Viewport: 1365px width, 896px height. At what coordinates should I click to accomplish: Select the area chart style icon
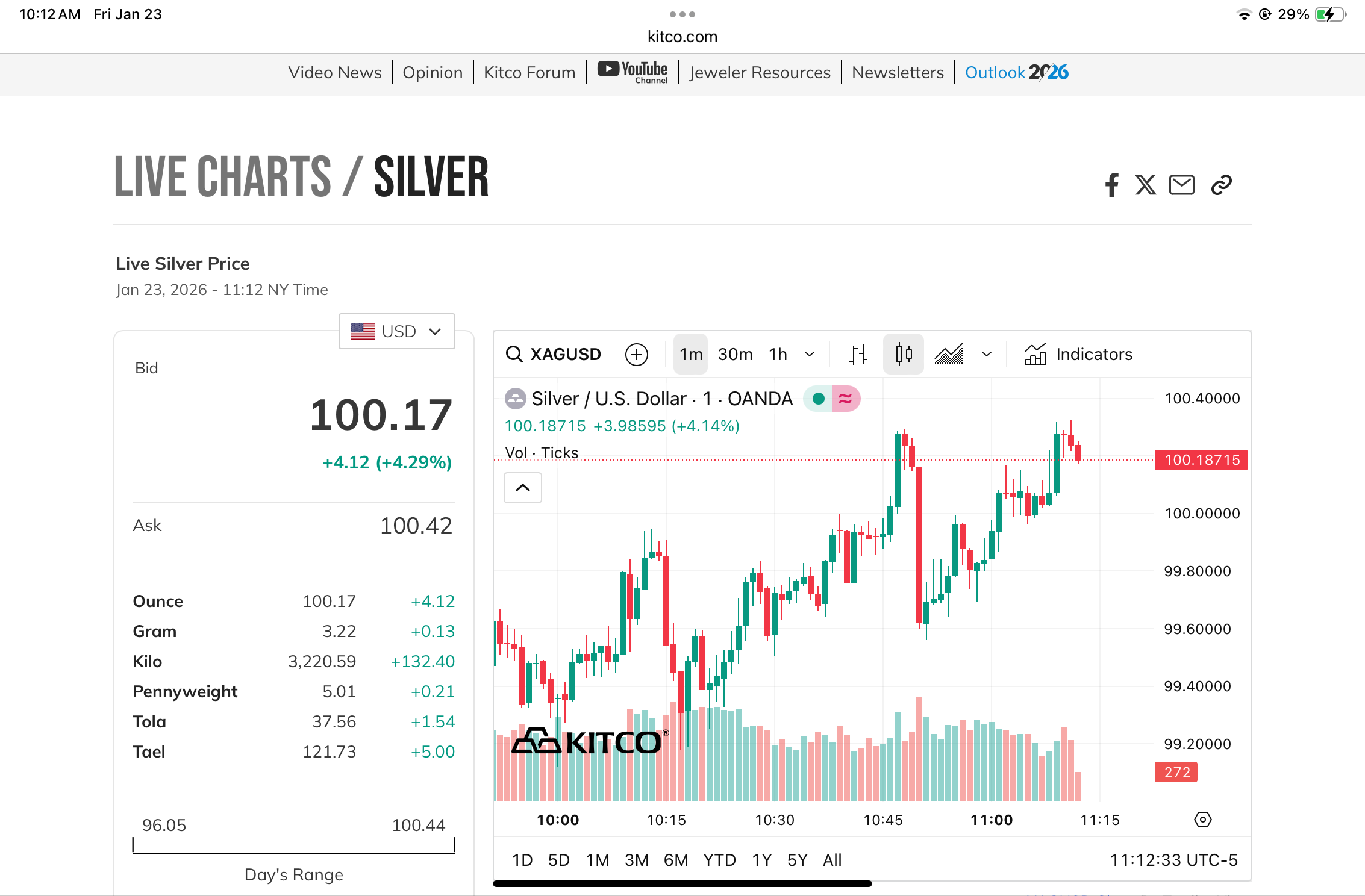[x=949, y=355]
